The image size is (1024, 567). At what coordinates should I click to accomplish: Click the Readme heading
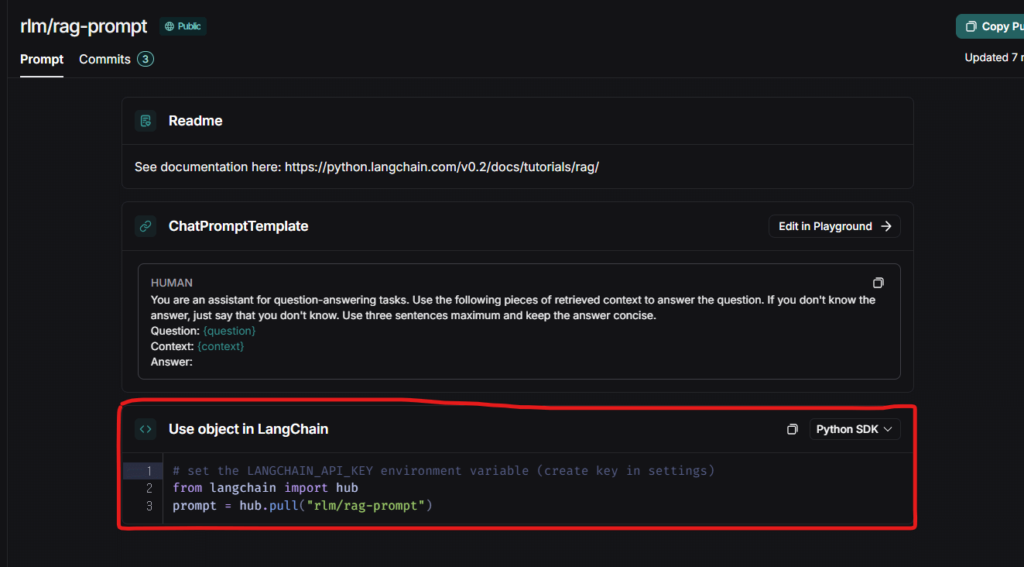(195, 121)
